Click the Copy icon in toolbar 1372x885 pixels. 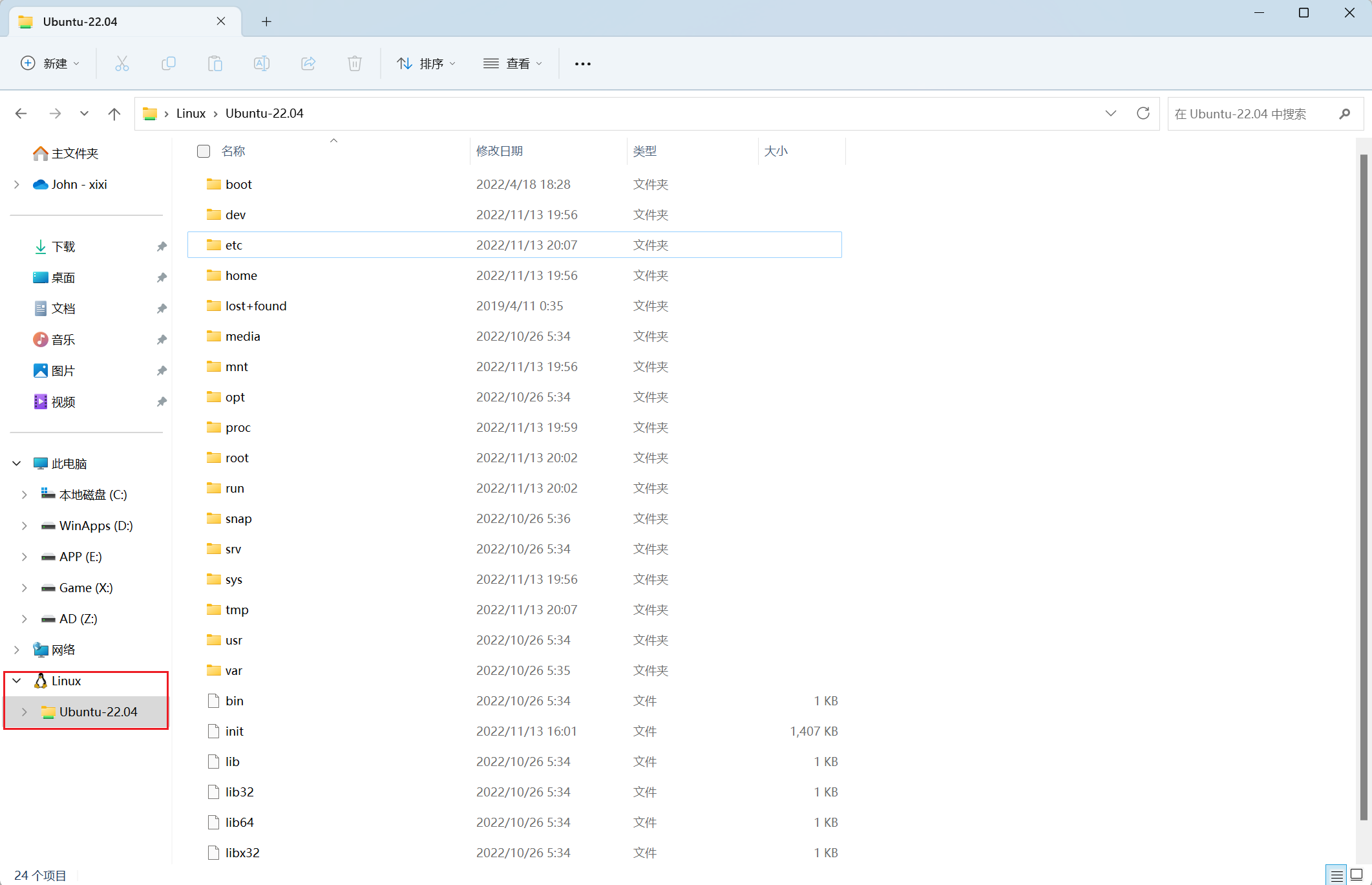coord(169,63)
